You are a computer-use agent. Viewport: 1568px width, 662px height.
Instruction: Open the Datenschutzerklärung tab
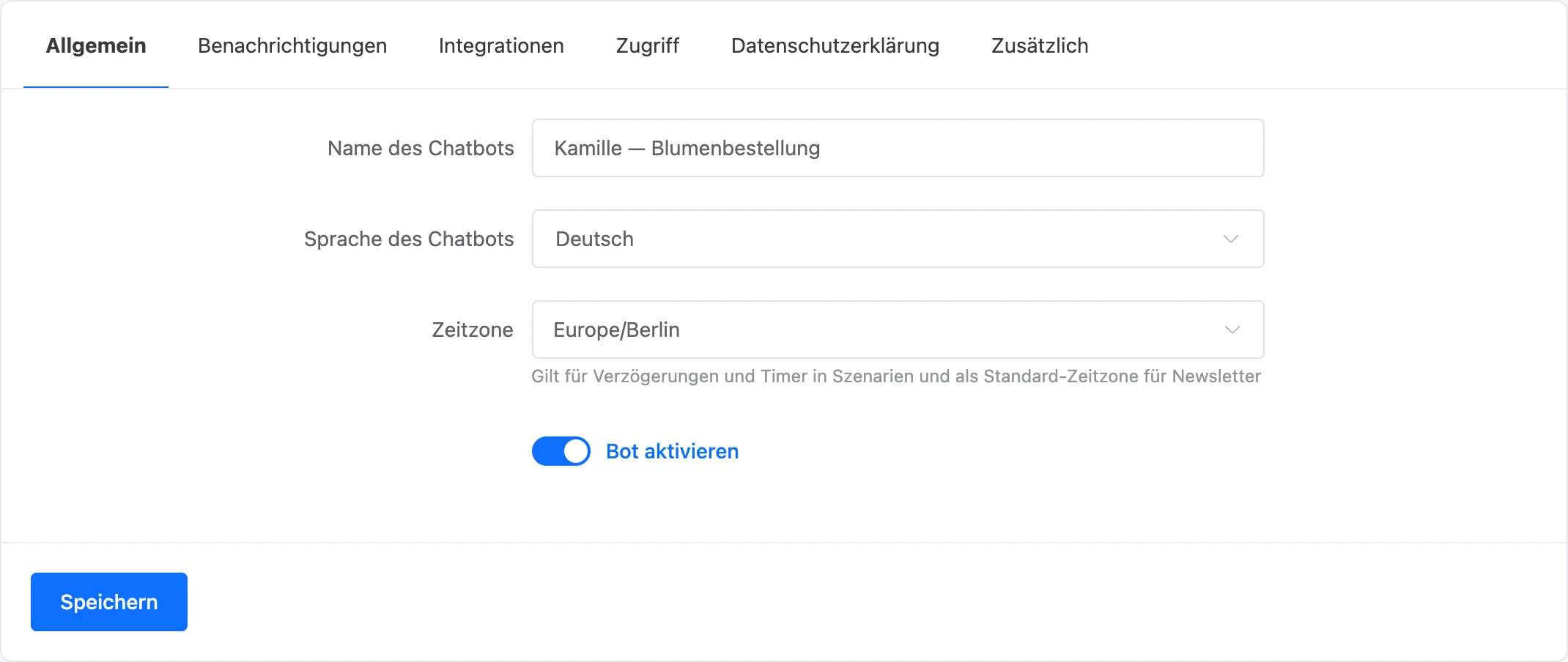pos(835,45)
